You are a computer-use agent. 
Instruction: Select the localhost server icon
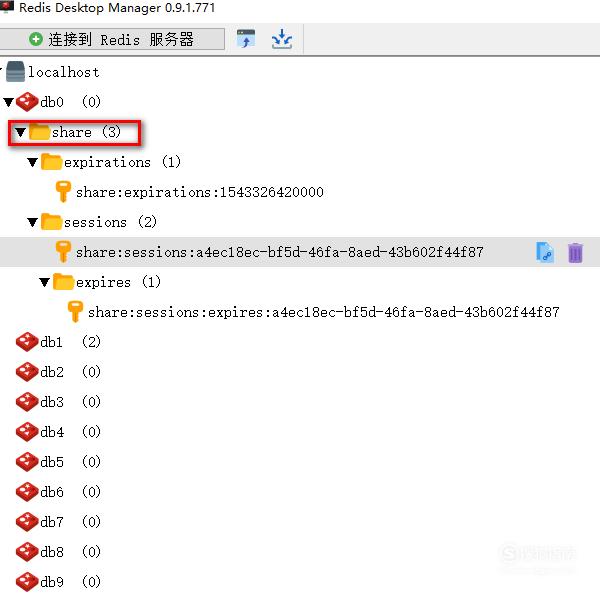coord(15,72)
